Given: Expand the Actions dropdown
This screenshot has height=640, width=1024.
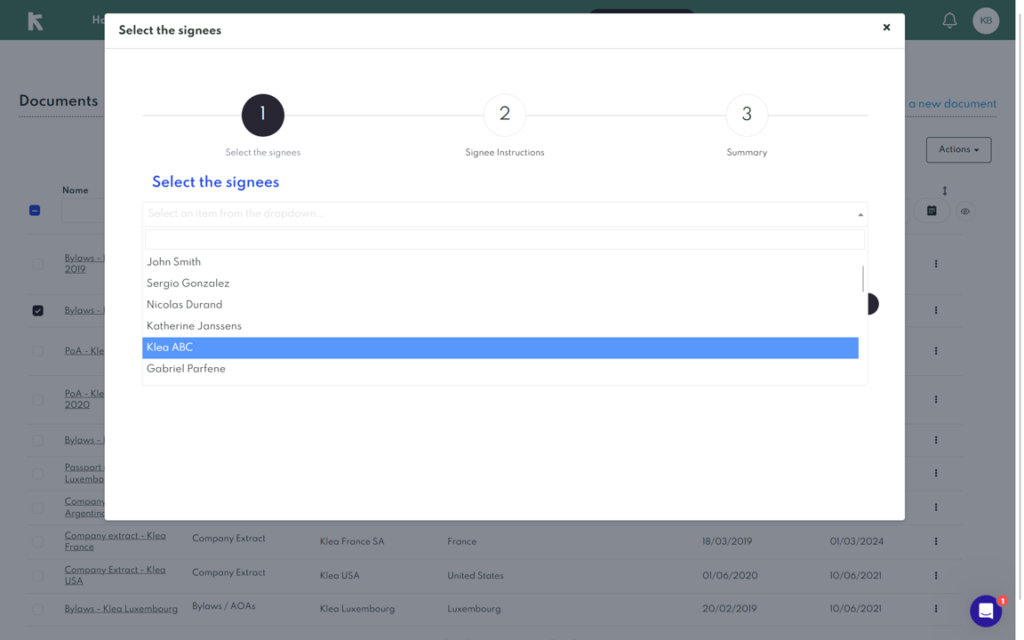Looking at the screenshot, I should pyautogui.click(x=958, y=150).
